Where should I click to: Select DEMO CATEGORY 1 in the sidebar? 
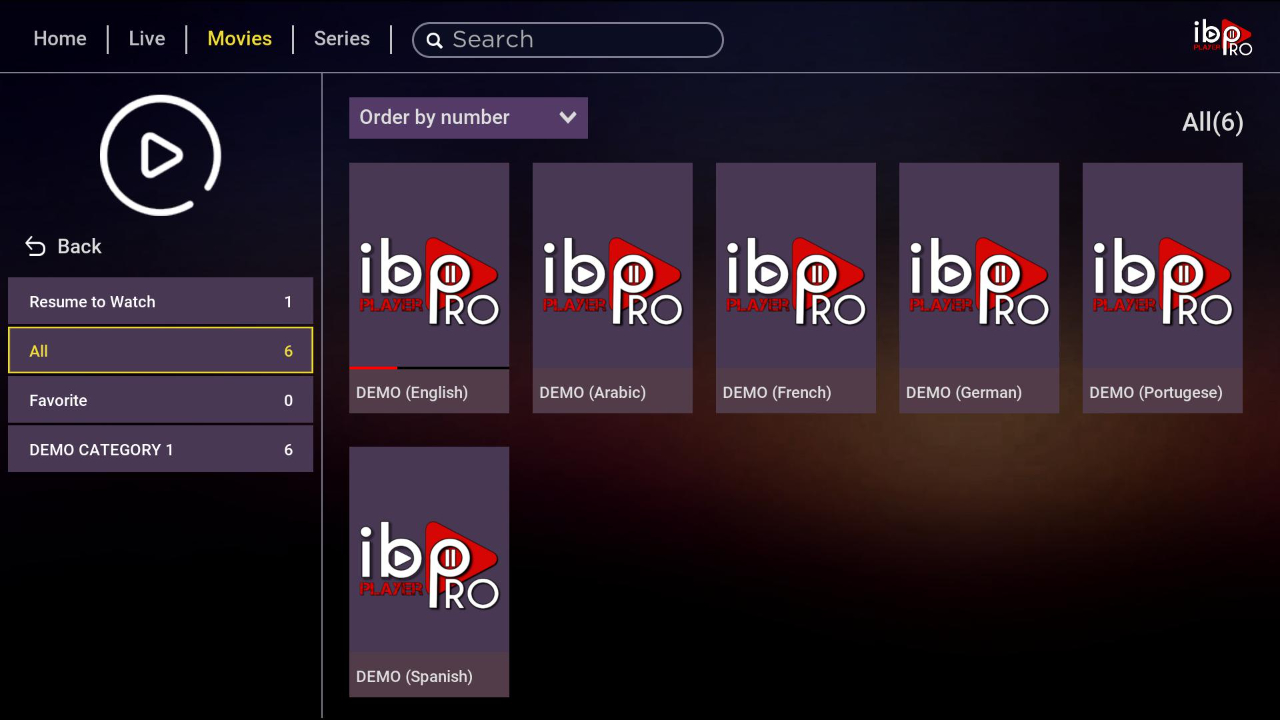pos(160,449)
